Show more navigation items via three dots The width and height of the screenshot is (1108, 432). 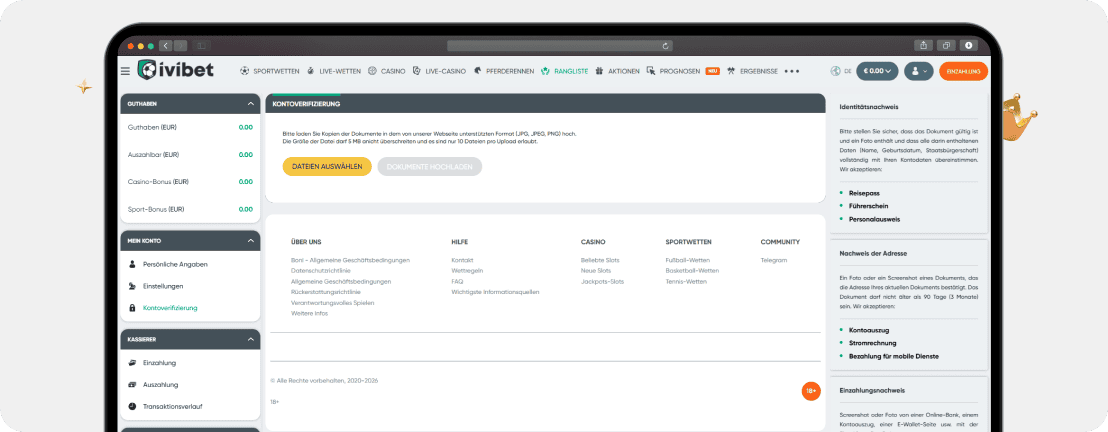pos(791,71)
